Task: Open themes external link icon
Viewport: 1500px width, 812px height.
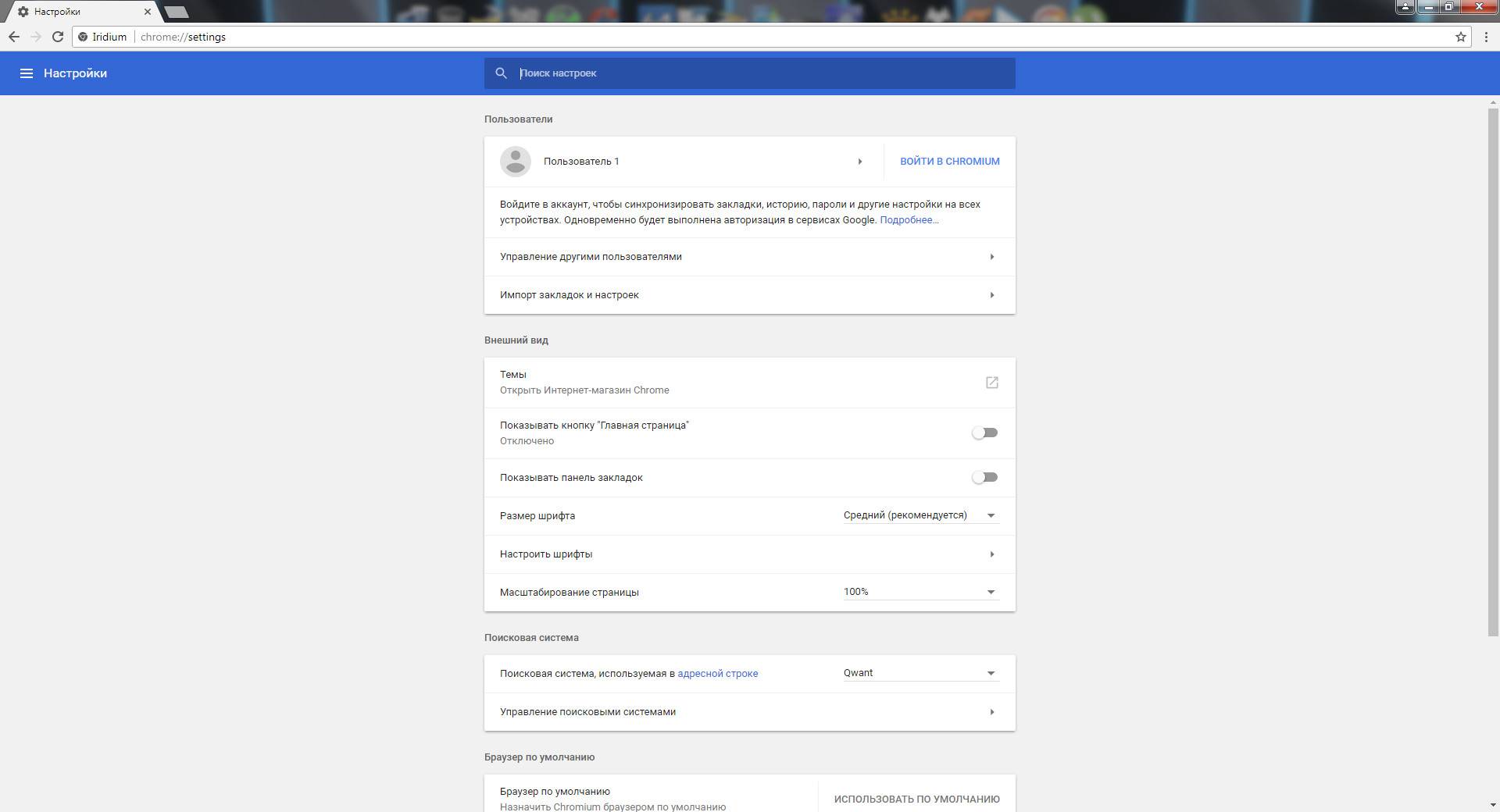Action: (x=991, y=383)
